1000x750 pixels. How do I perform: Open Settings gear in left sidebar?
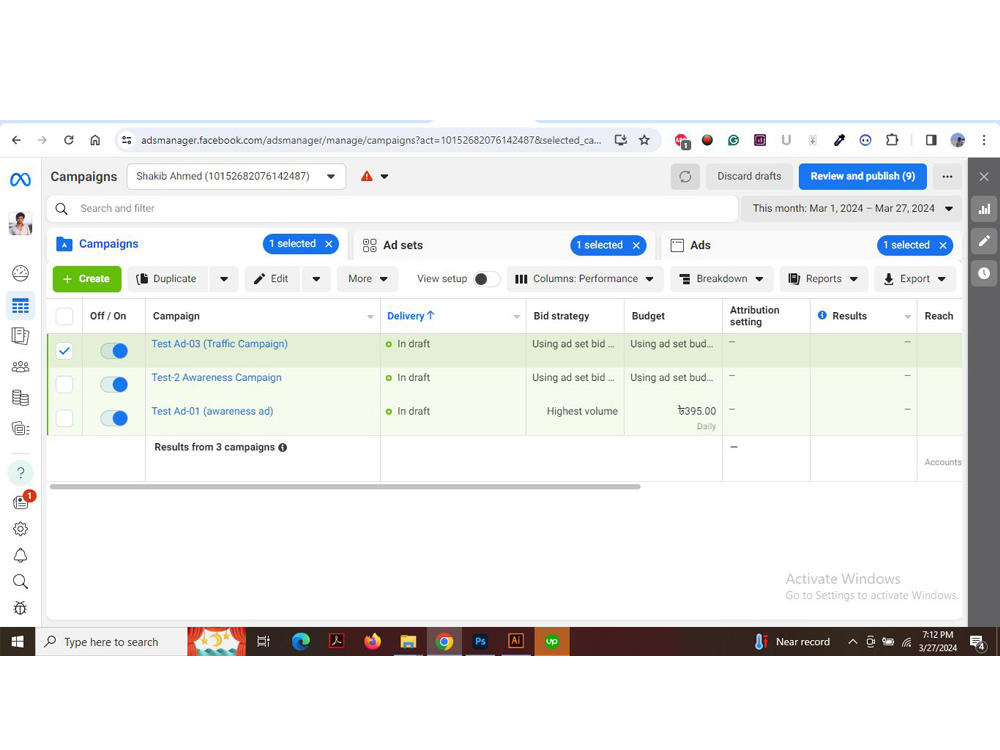(20, 529)
